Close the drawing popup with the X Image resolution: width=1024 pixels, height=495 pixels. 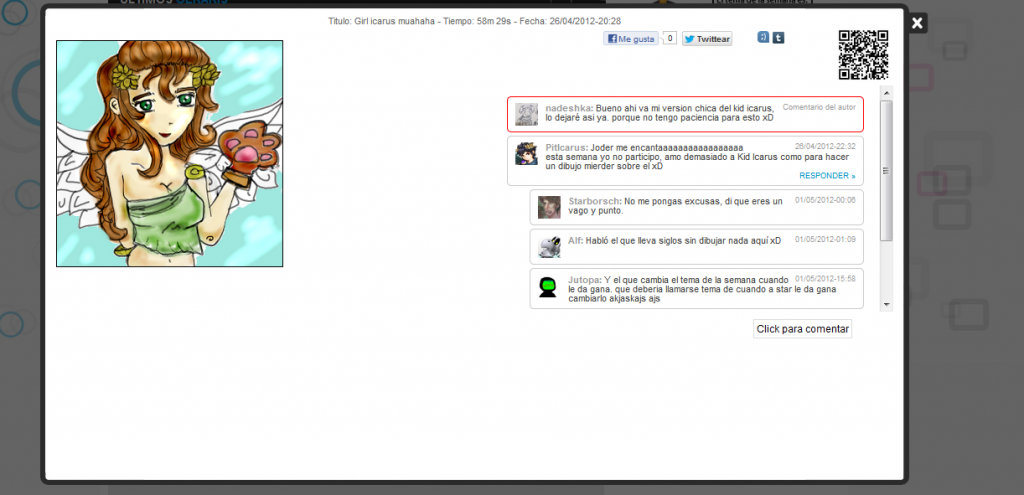pos(917,24)
